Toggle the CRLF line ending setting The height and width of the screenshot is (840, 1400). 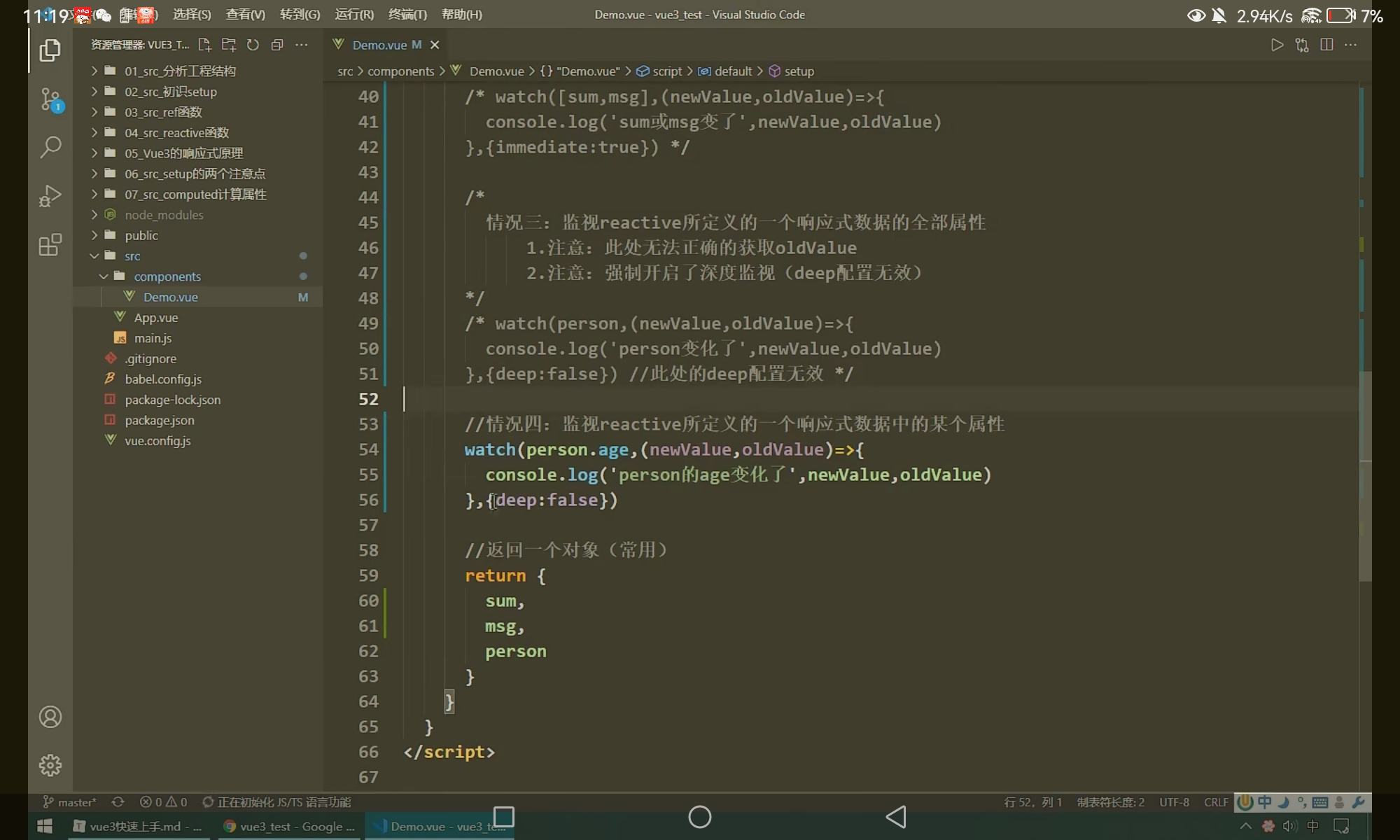point(1215,802)
